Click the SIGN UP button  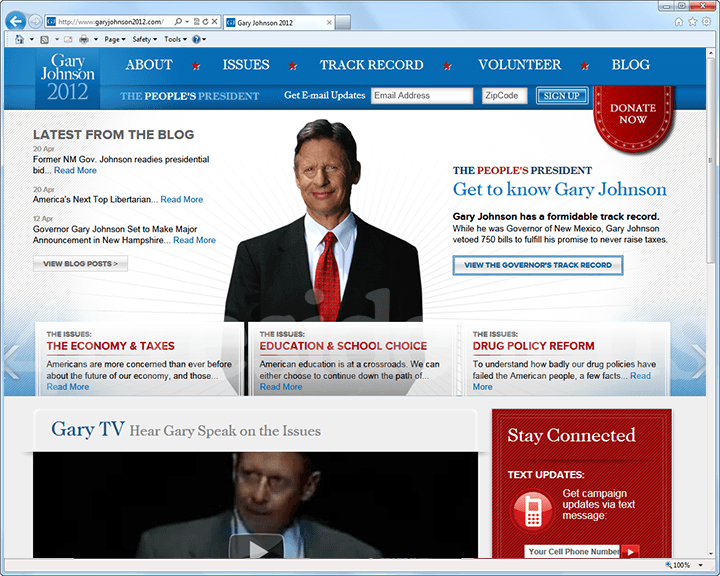(562, 96)
